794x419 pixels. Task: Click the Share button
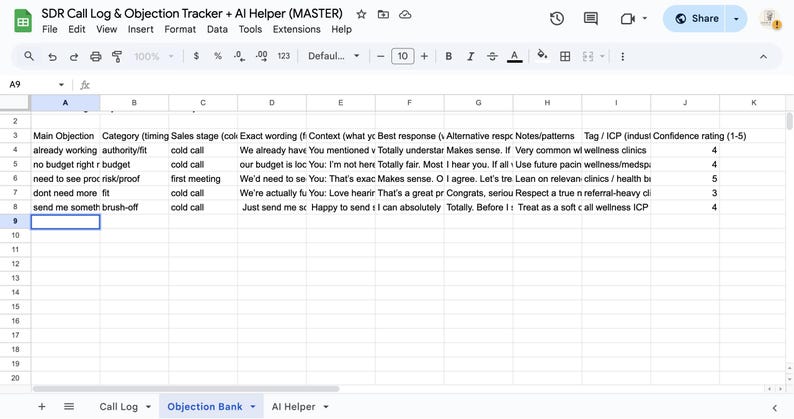click(x=694, y=19)
